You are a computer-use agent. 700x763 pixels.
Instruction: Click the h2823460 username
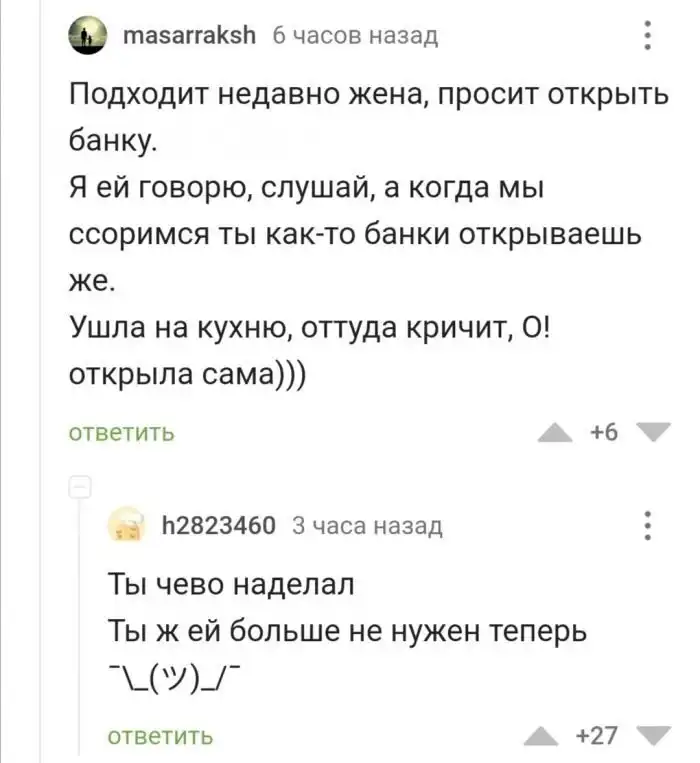pos(218,525)
